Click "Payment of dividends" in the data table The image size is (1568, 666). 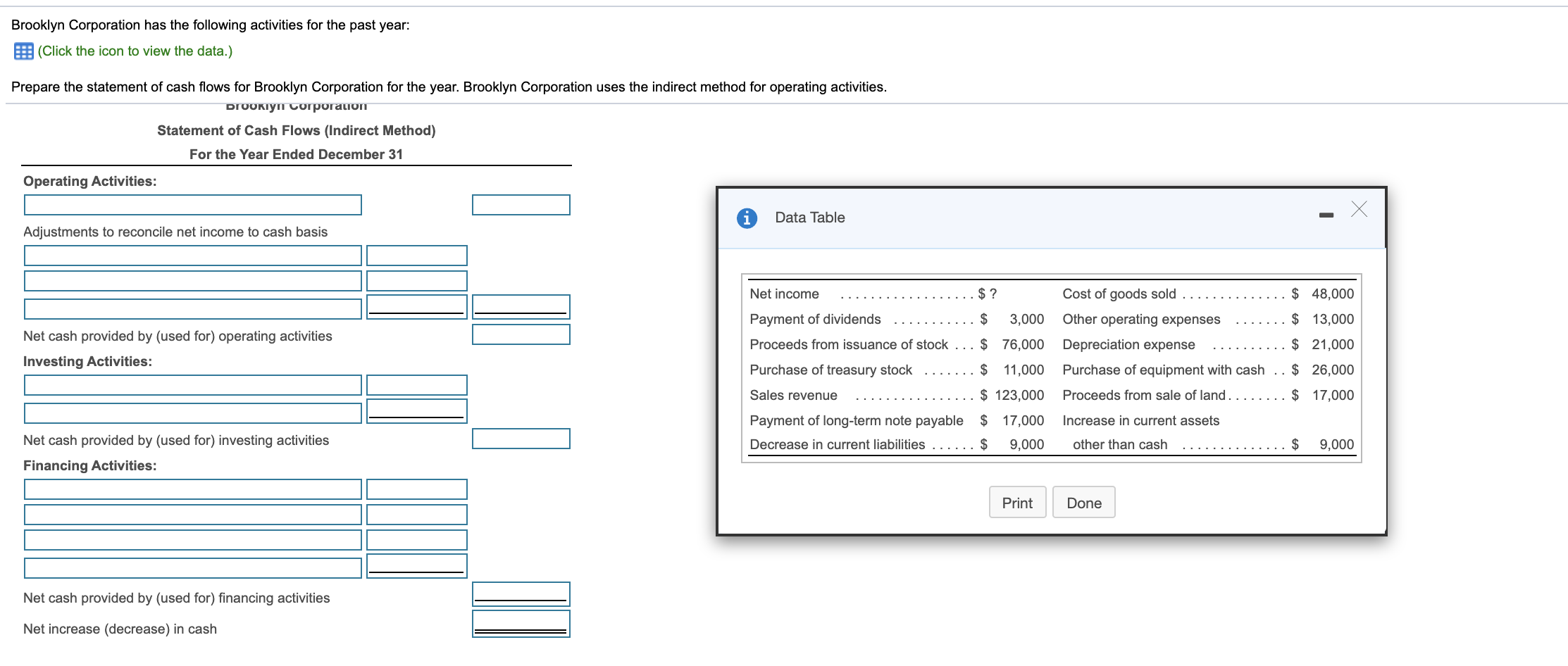(x=815, y=319)
